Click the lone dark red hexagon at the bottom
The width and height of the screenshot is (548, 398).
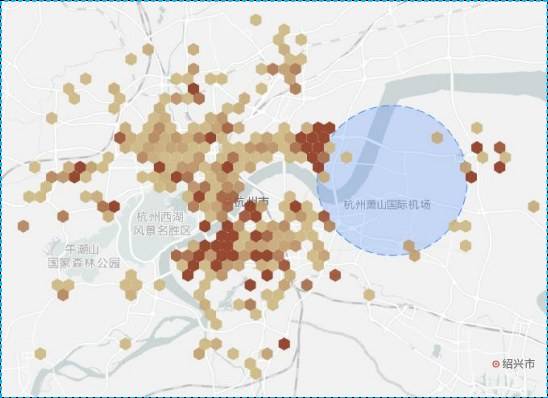click(284, 344)
